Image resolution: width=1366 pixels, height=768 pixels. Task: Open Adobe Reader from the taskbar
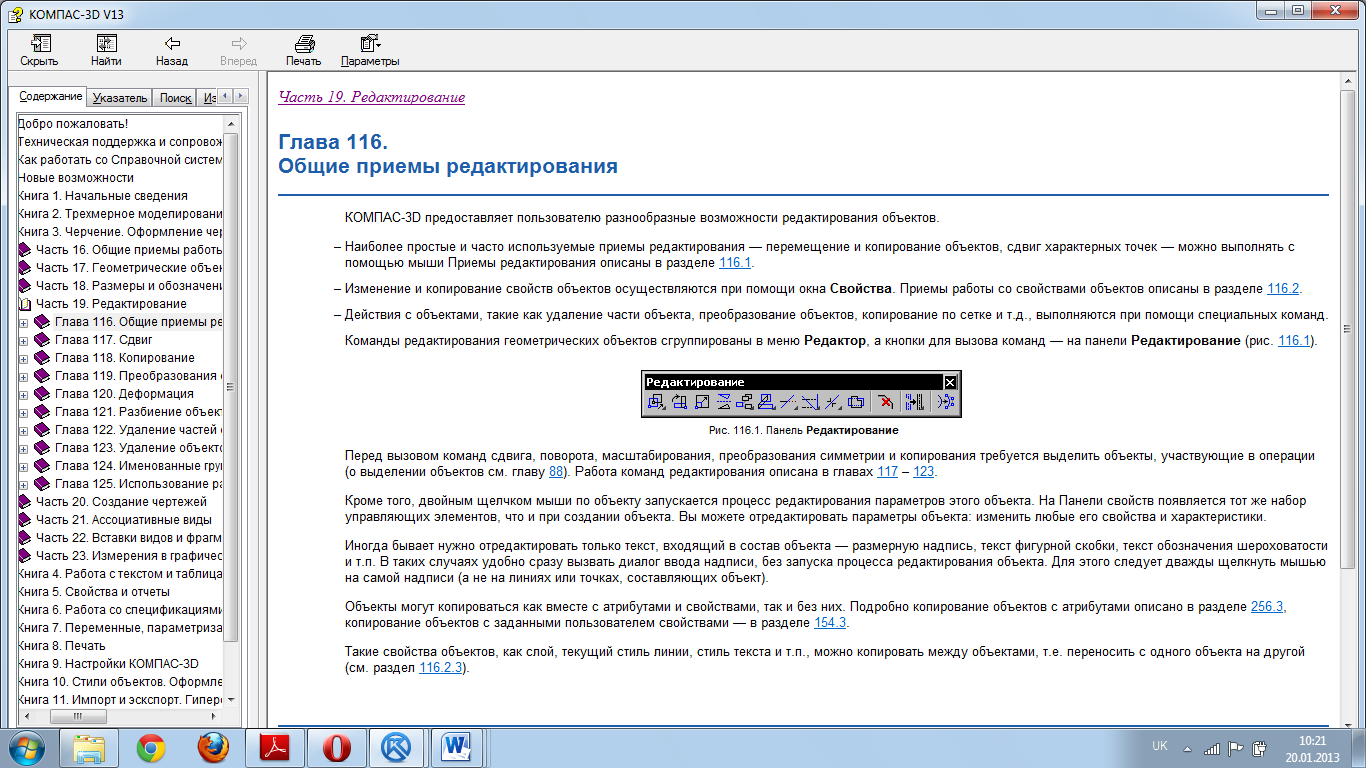pos(275,747)
